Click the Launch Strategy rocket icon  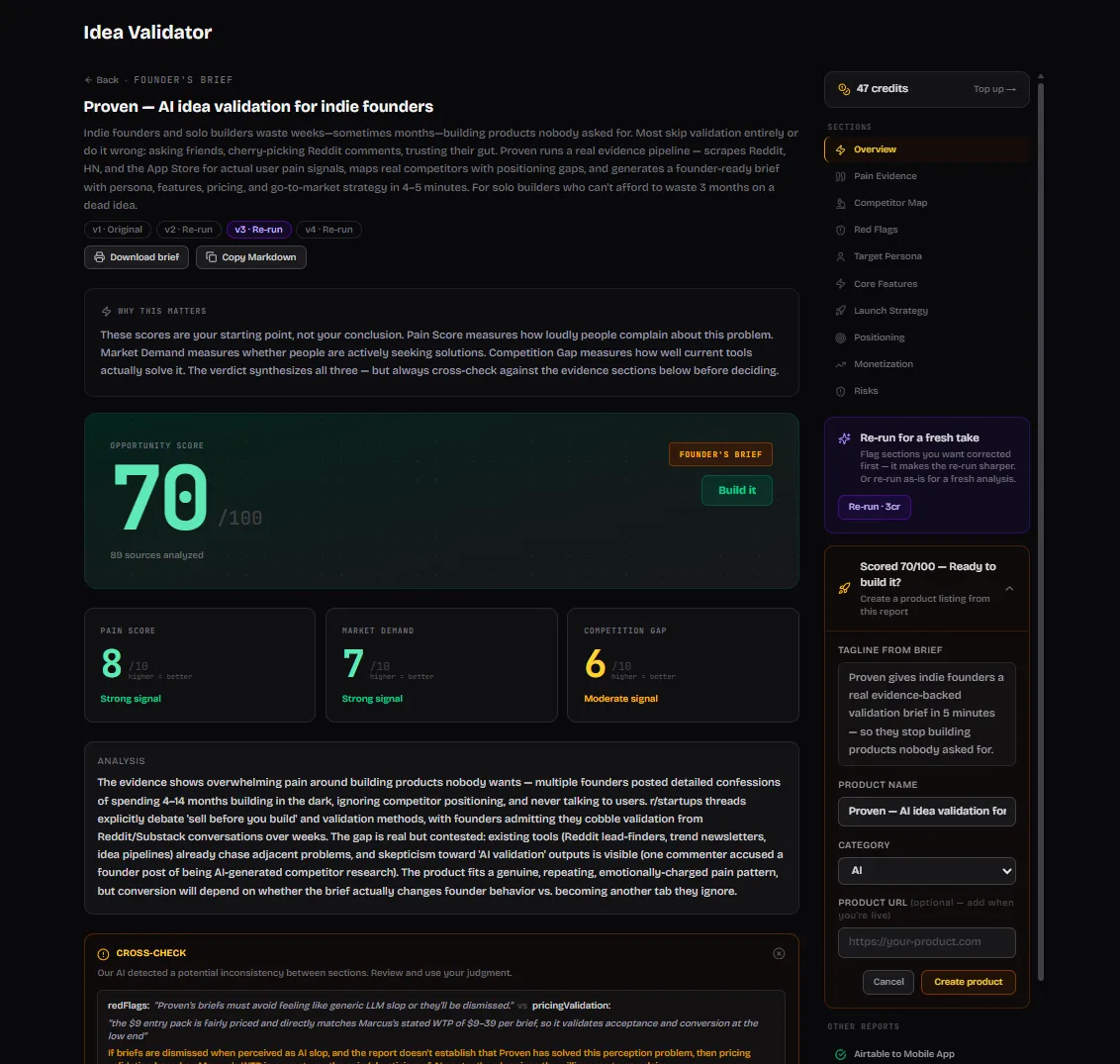click(x=841, y=311)
